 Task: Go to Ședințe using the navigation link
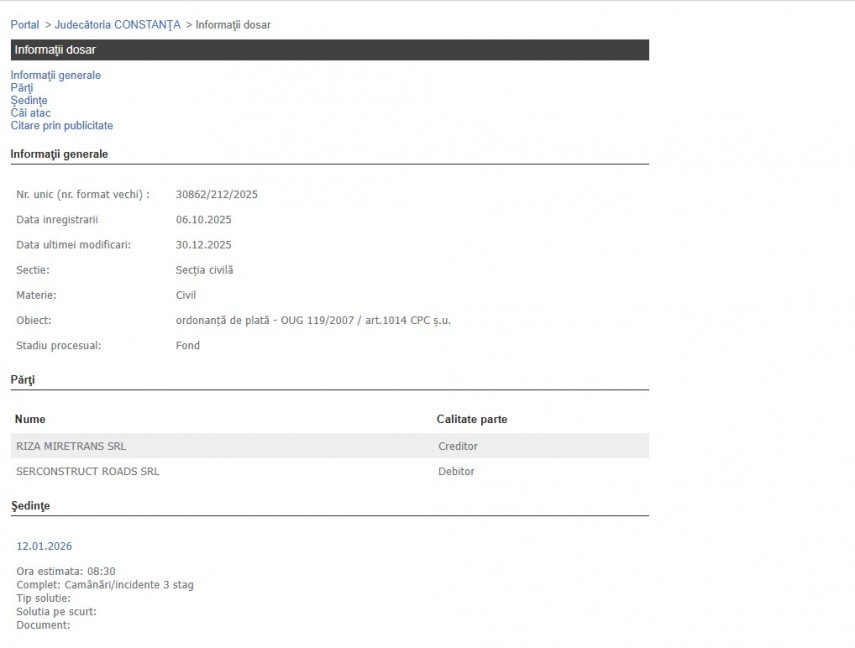coord(29,100)
